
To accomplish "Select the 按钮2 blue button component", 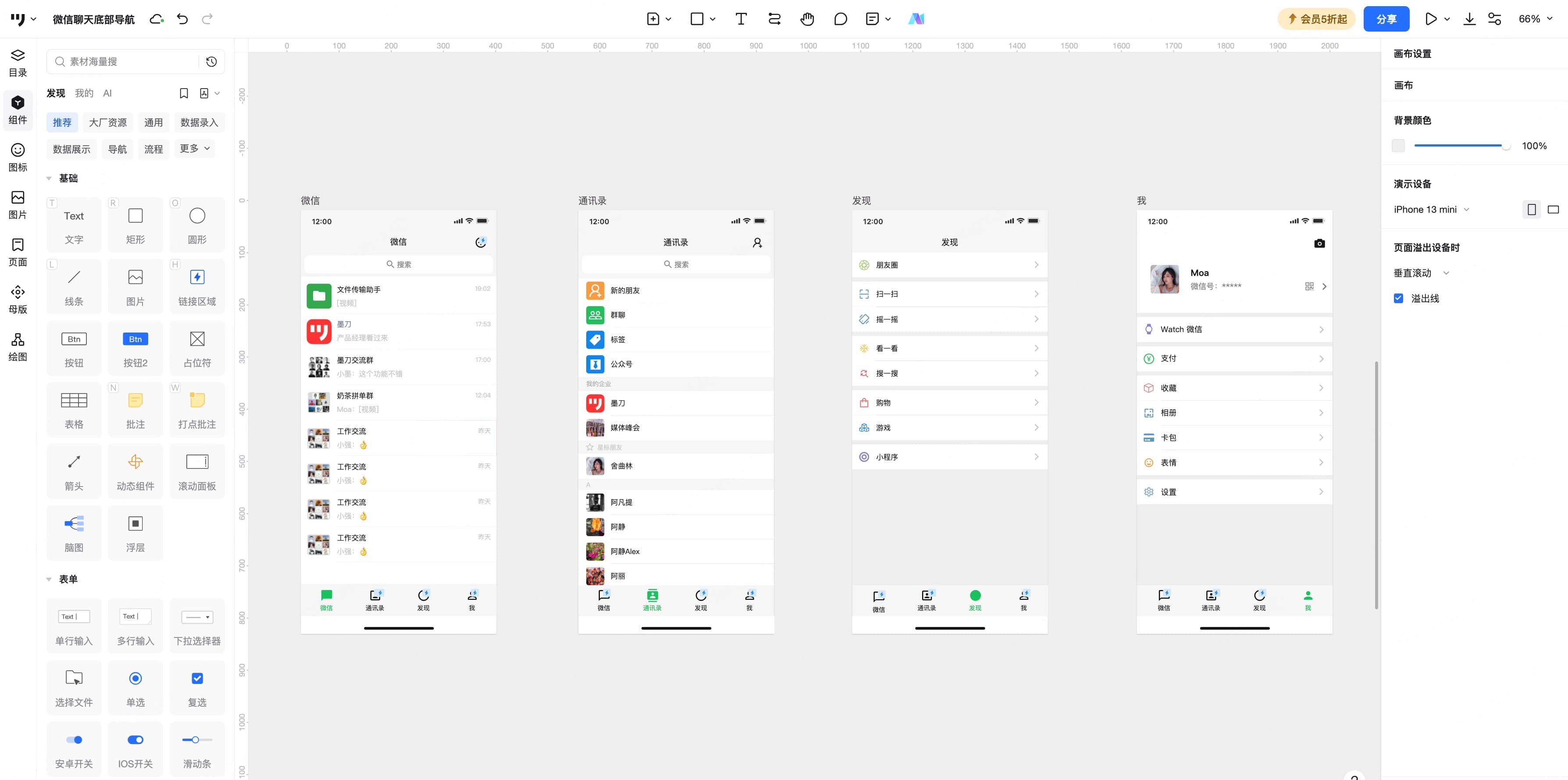I will click(x=135, y=348).
